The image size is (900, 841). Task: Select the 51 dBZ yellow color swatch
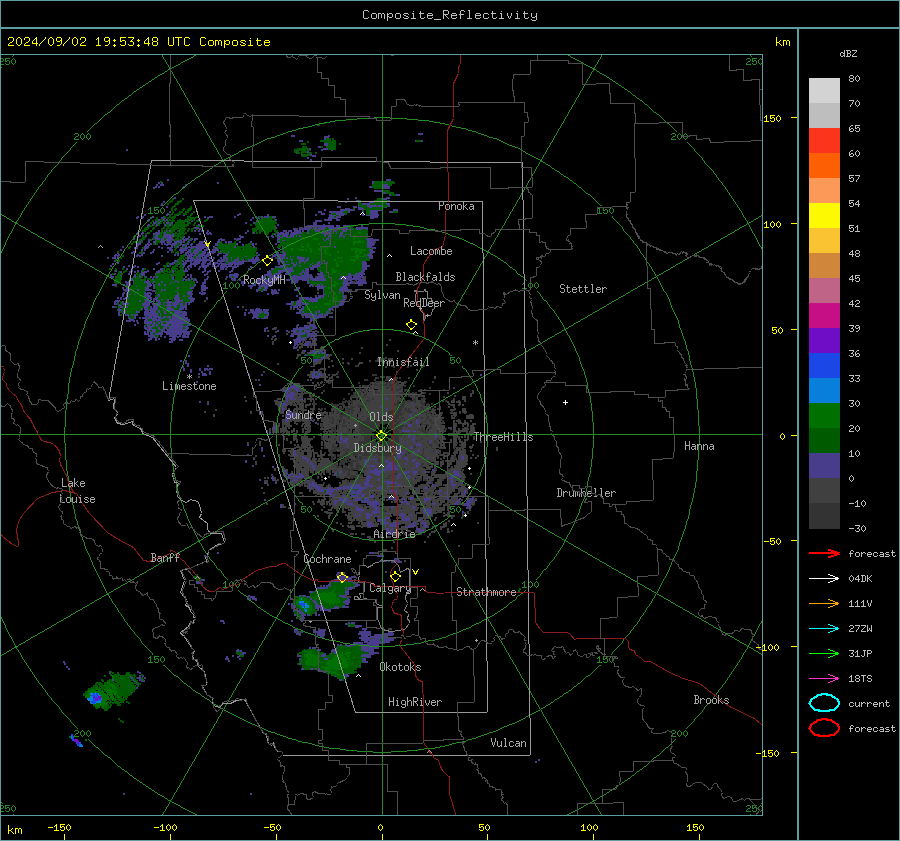824,215
